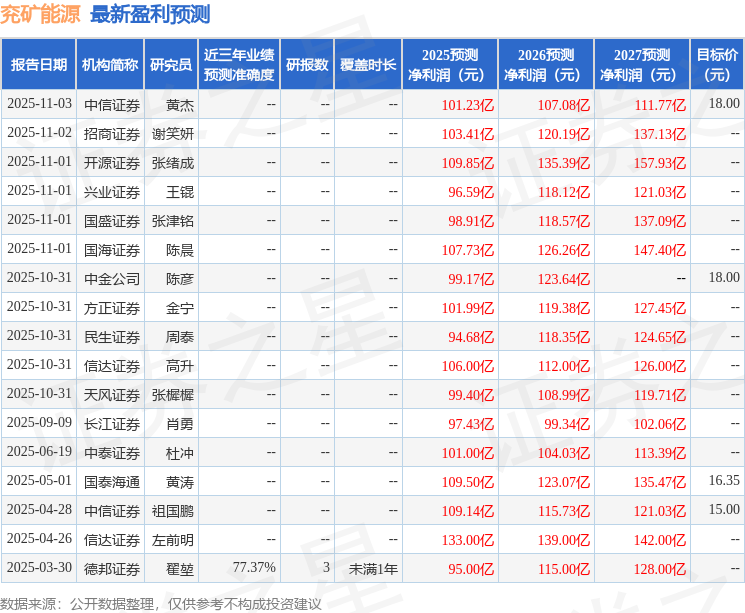Screen dimensions: 745x613
Task: Click the 99.34亿 forecast value
Action: [x=567, y=424]
